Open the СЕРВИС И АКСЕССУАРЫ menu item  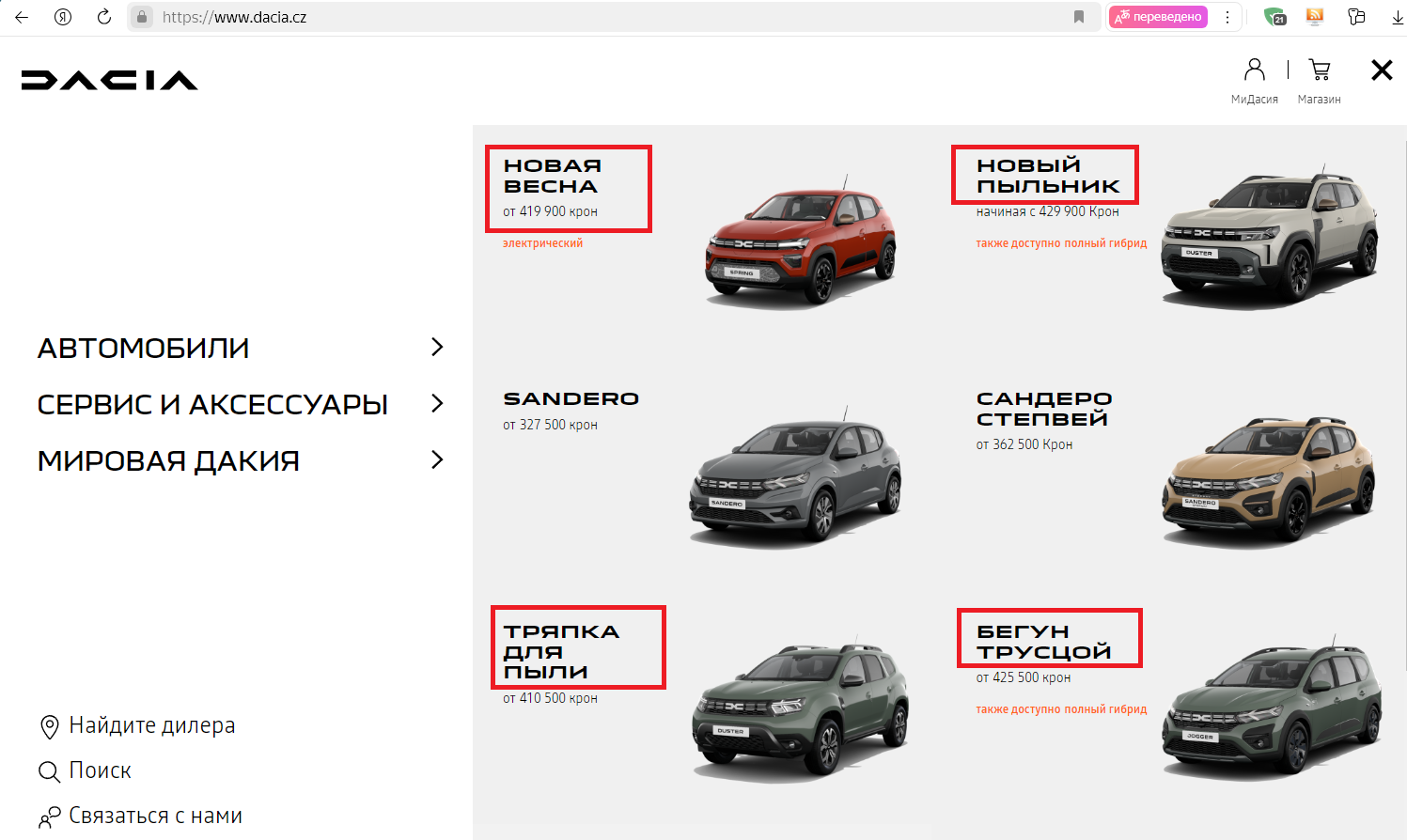coord(212,405)
